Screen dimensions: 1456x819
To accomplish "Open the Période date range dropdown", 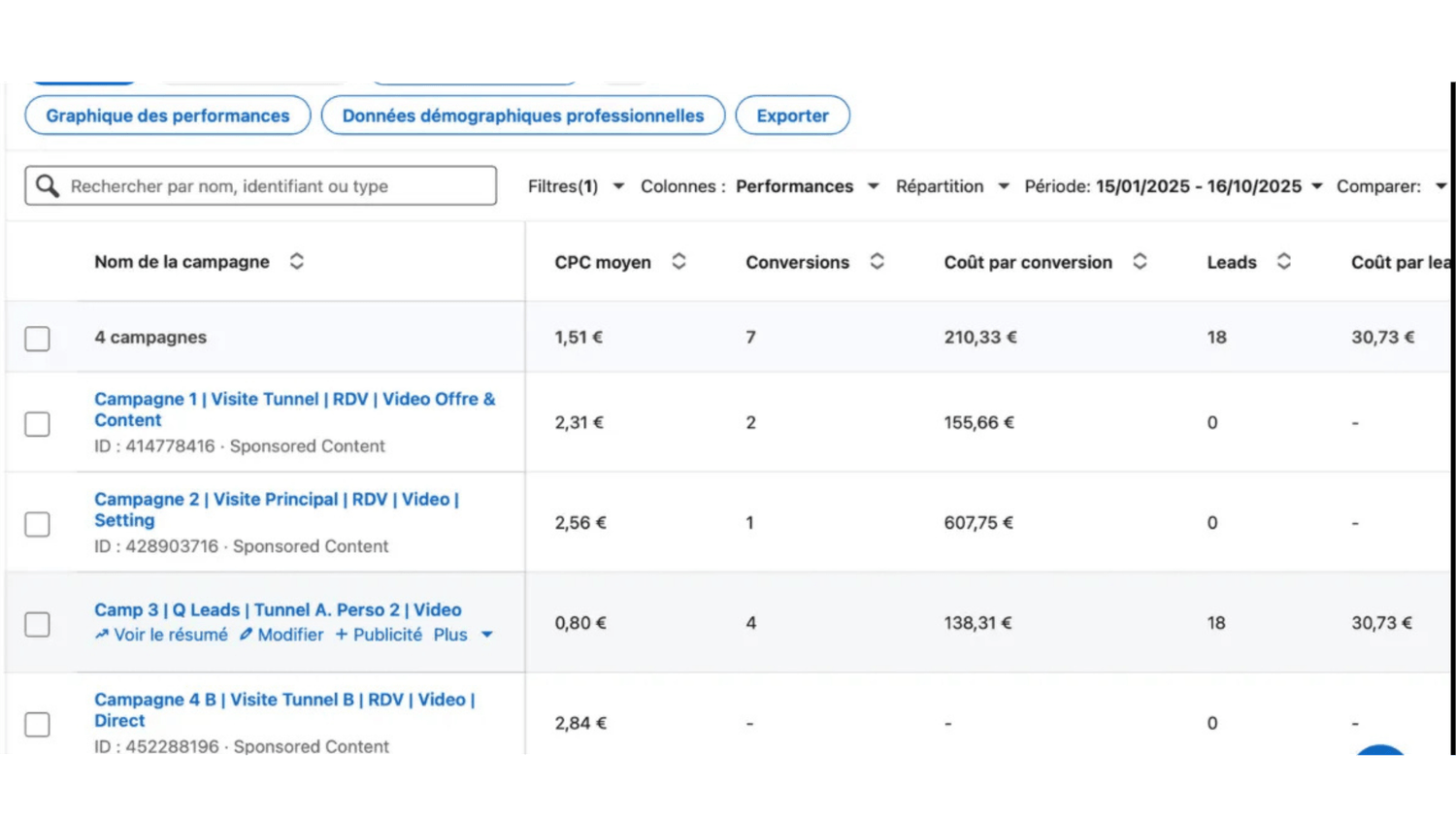I will pyautogui.click(x=1173, y=186).
